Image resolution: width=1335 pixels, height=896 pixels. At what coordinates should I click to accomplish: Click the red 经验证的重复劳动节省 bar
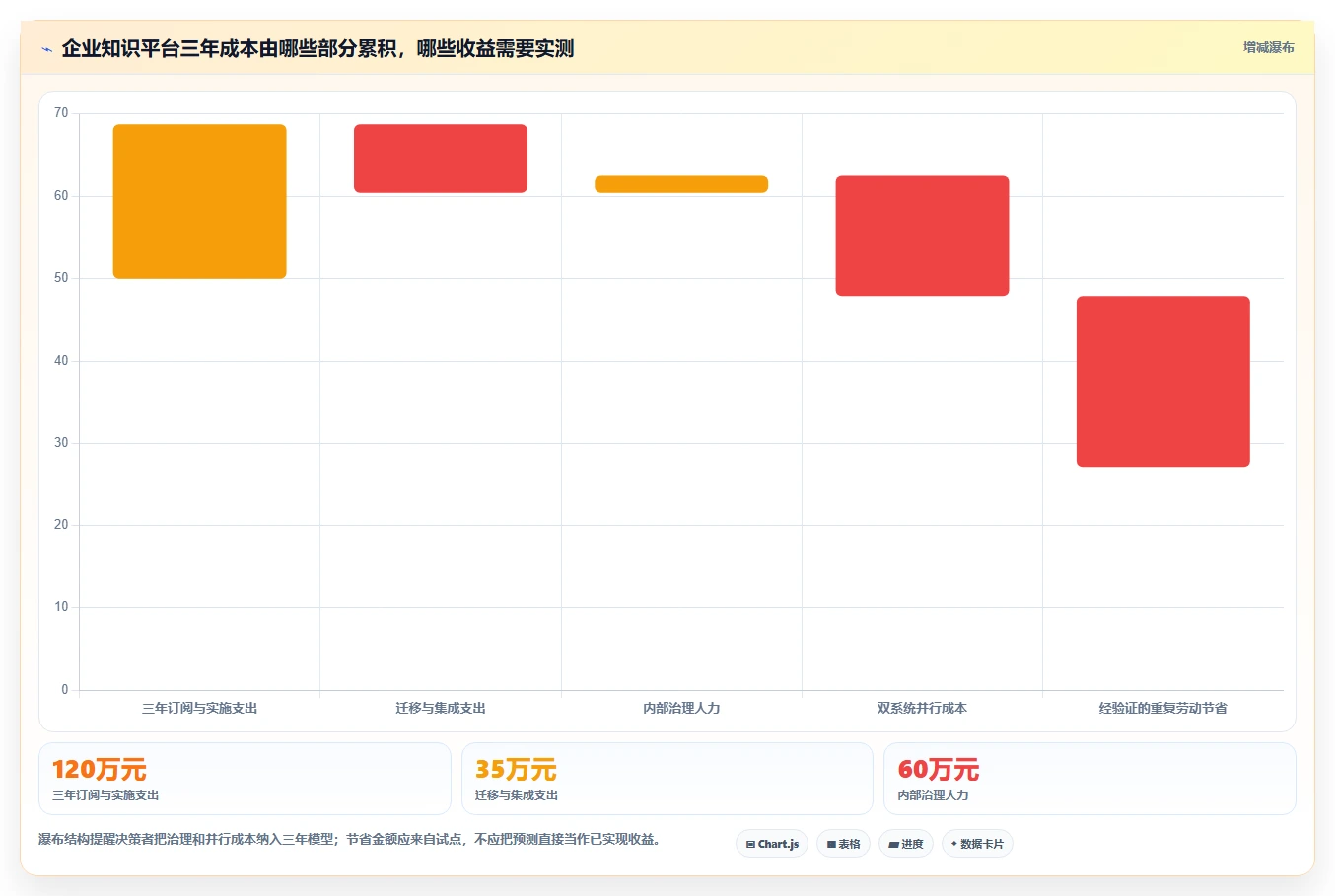coord(1163,381)
